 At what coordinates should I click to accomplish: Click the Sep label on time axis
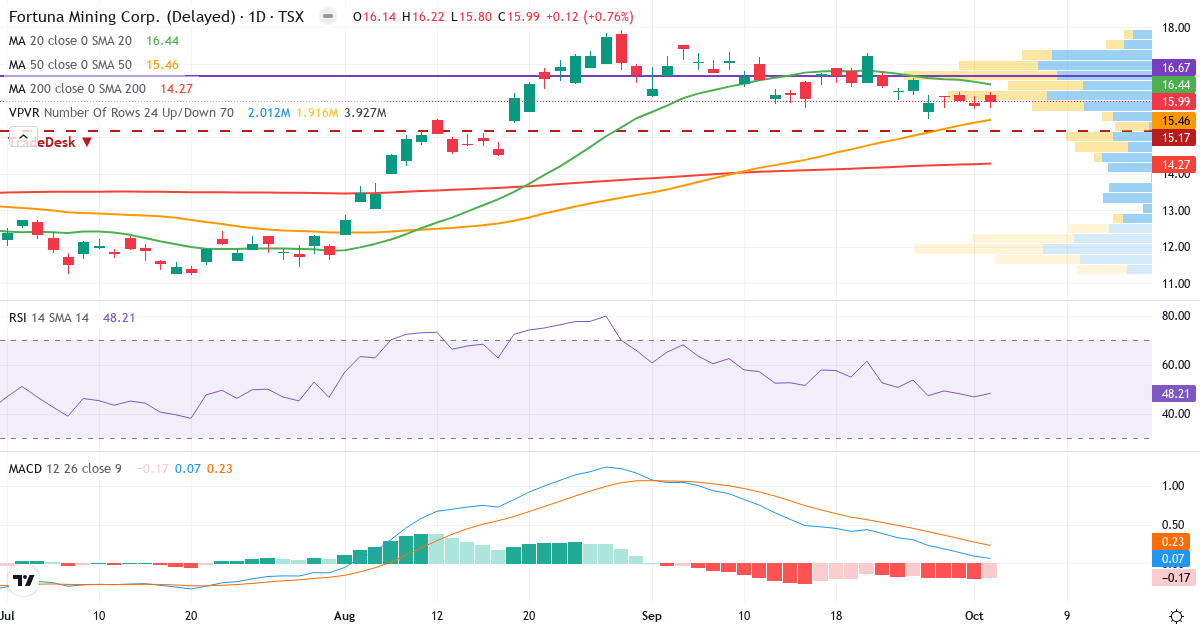coord(652,616)
